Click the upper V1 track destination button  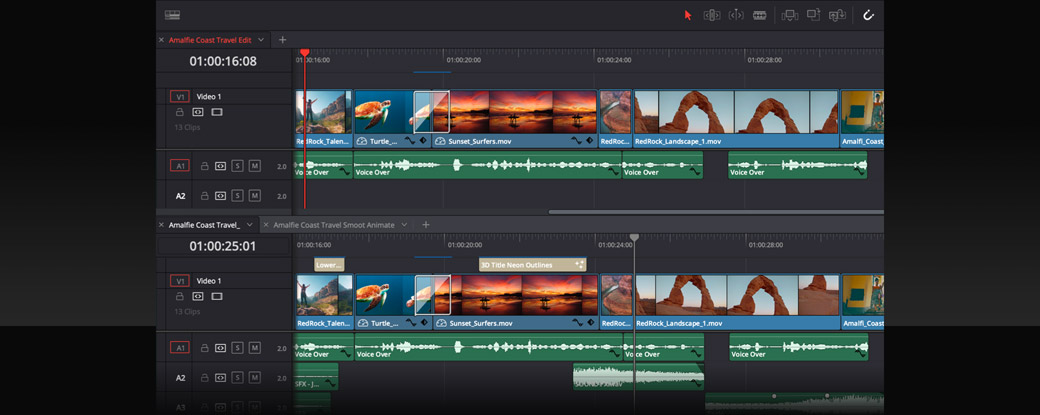click(179, 97)
